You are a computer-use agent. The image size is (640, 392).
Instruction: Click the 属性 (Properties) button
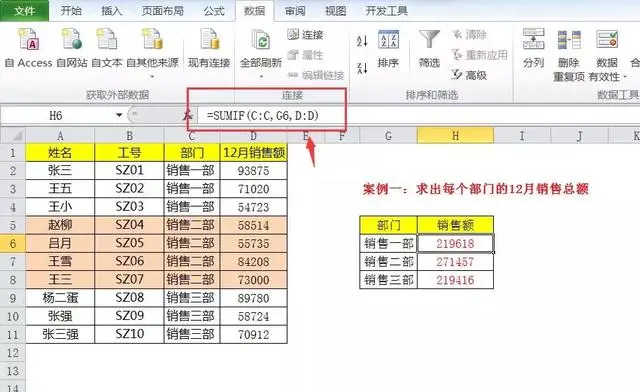pyautogui.click(x=306, y=55)
